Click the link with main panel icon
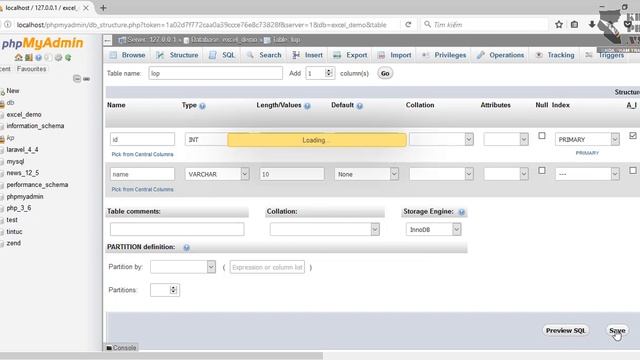 [x=87, y=79]
